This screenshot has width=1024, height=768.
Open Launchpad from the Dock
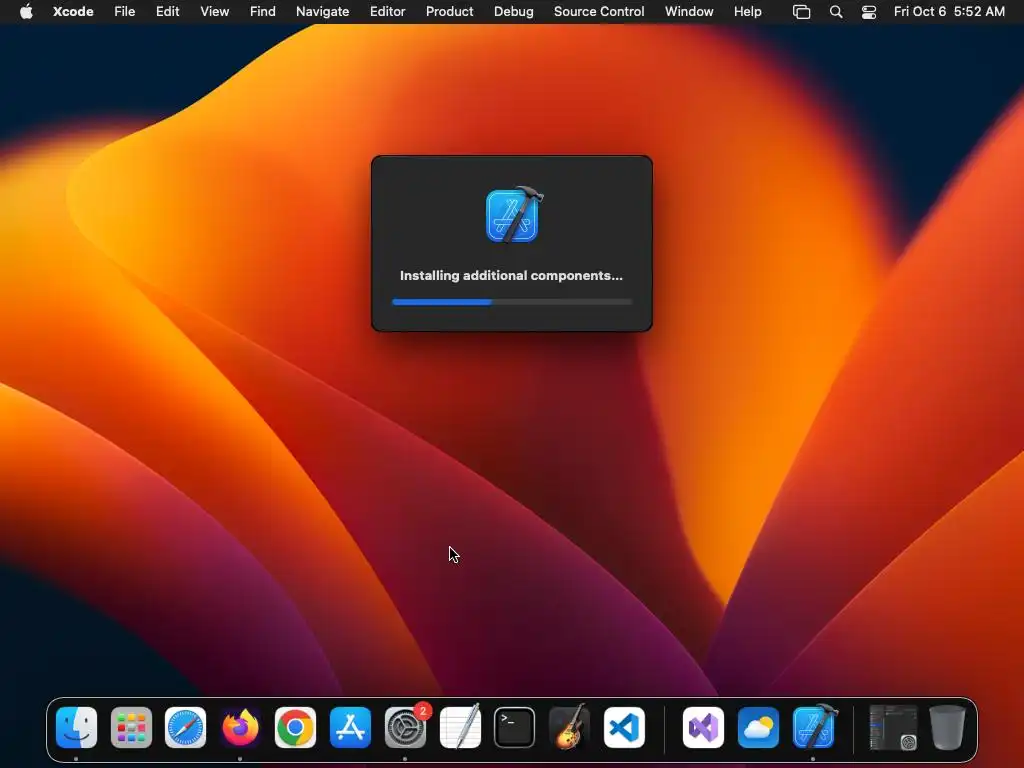[131, 728]
